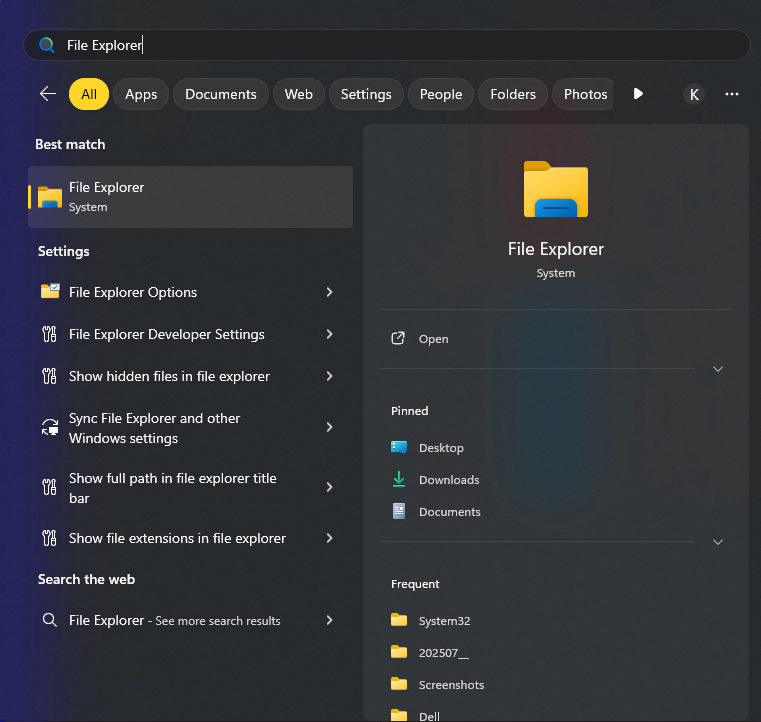Click the tools icon beside Show file extensions
This screenshot has height=722, width=761.
tap(50, 538)
